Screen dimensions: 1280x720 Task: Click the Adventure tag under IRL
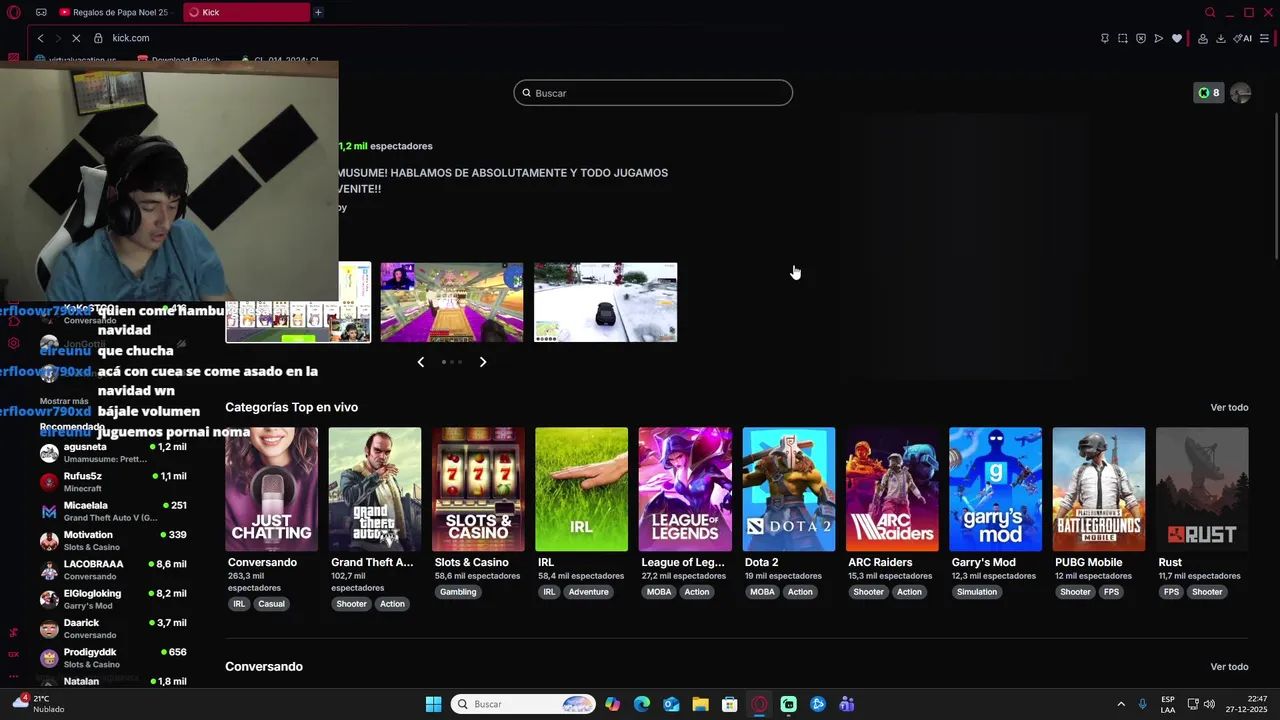tap(588, 592)
